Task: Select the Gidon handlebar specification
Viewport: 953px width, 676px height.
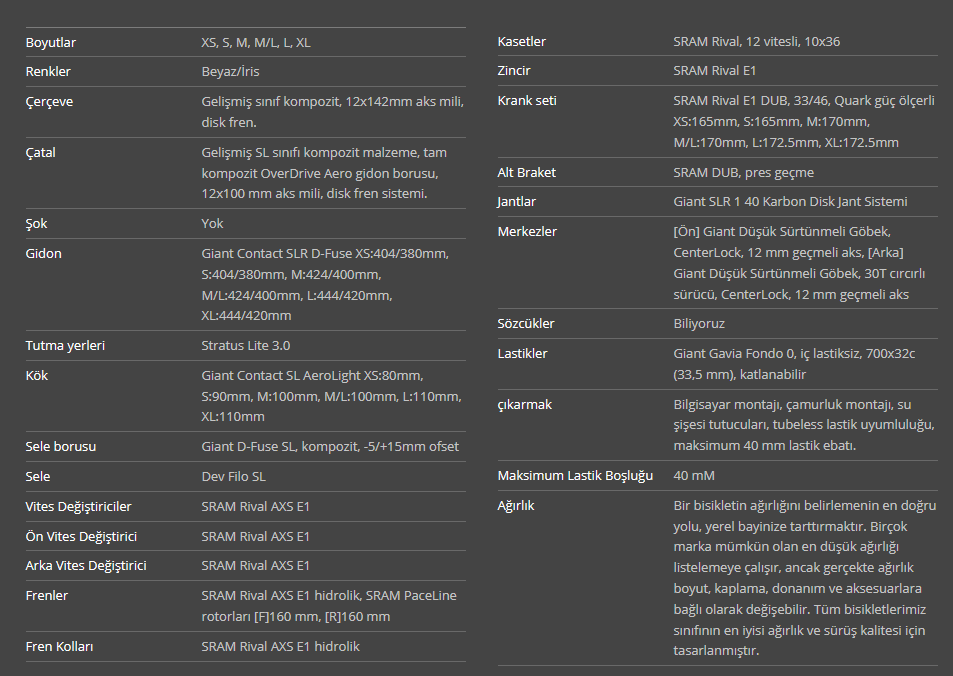Action: tap(325, 285)
